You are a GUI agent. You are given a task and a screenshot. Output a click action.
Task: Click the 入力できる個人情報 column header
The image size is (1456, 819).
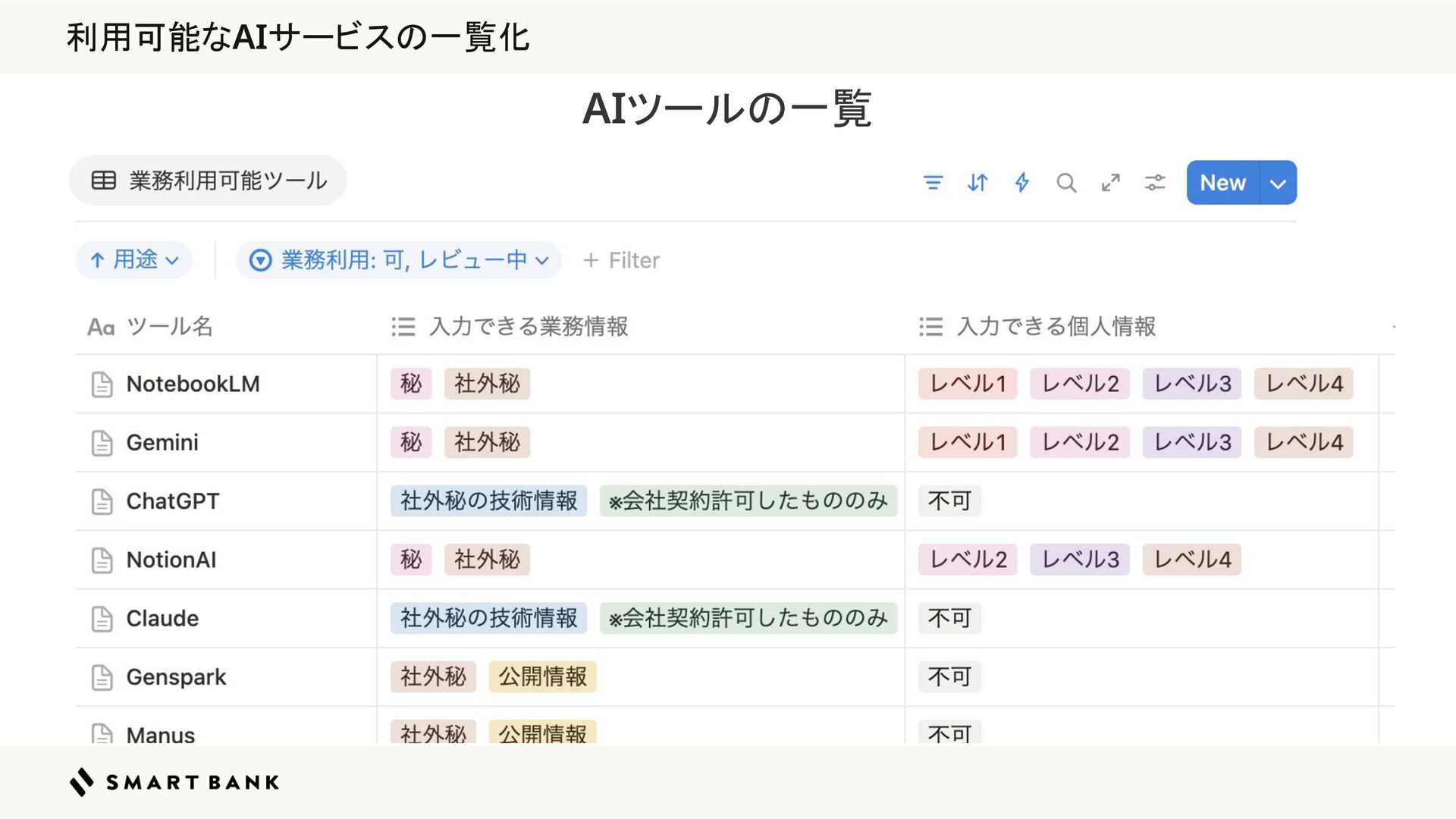pyautogui.click(x=1037, y=327)
